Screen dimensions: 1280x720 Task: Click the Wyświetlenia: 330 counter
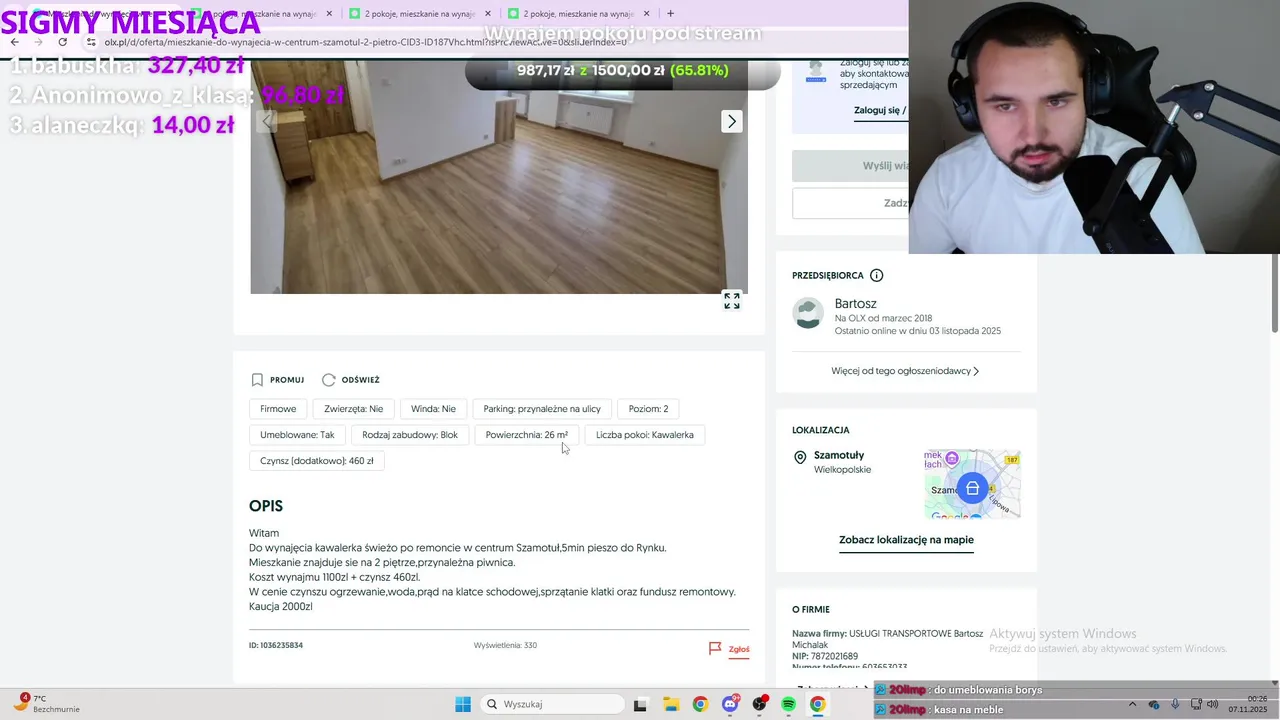[505, 646]
